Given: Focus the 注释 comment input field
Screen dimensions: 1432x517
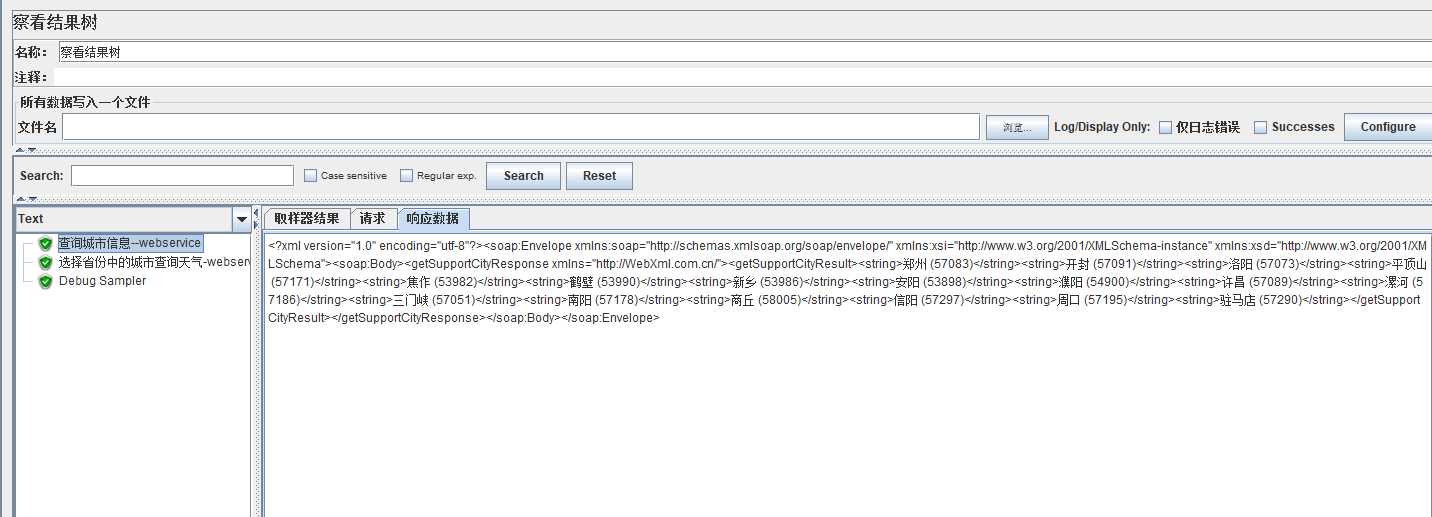Looking at the screenshot, I should 744,77.
